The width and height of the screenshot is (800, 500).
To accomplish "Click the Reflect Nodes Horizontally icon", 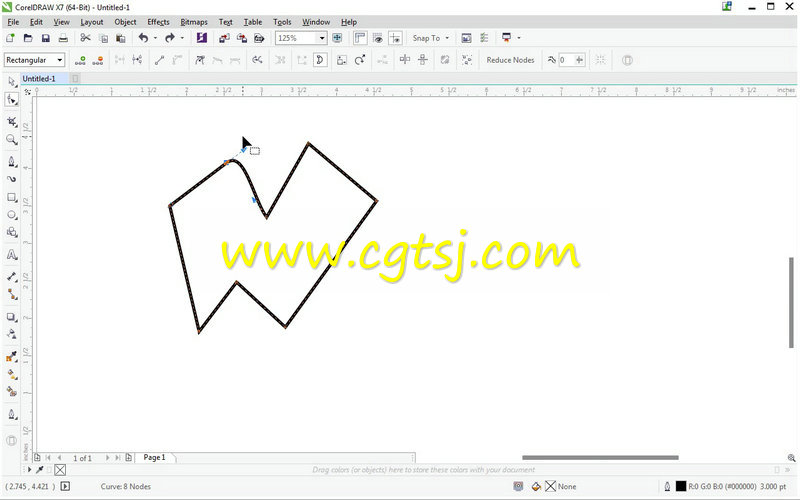I will (x=405, y=60).
